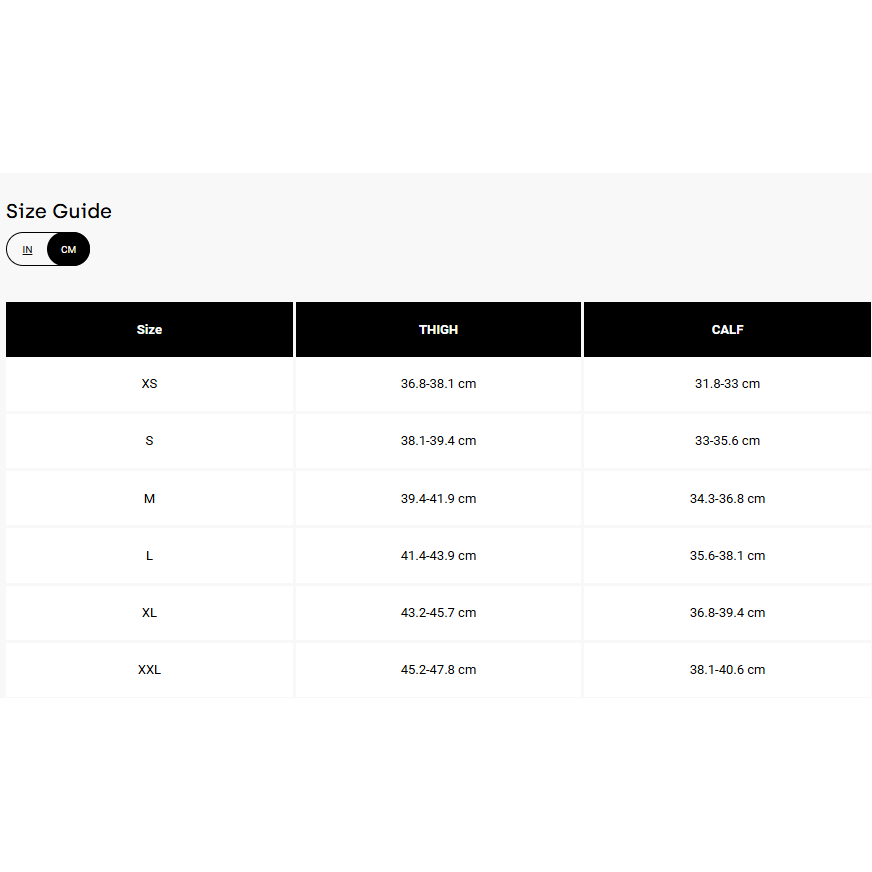Click calf measurement 38.1-40.6 cm
Image resolution: width=872 pixels, height=872 pixels.
[x=727, y=670]
